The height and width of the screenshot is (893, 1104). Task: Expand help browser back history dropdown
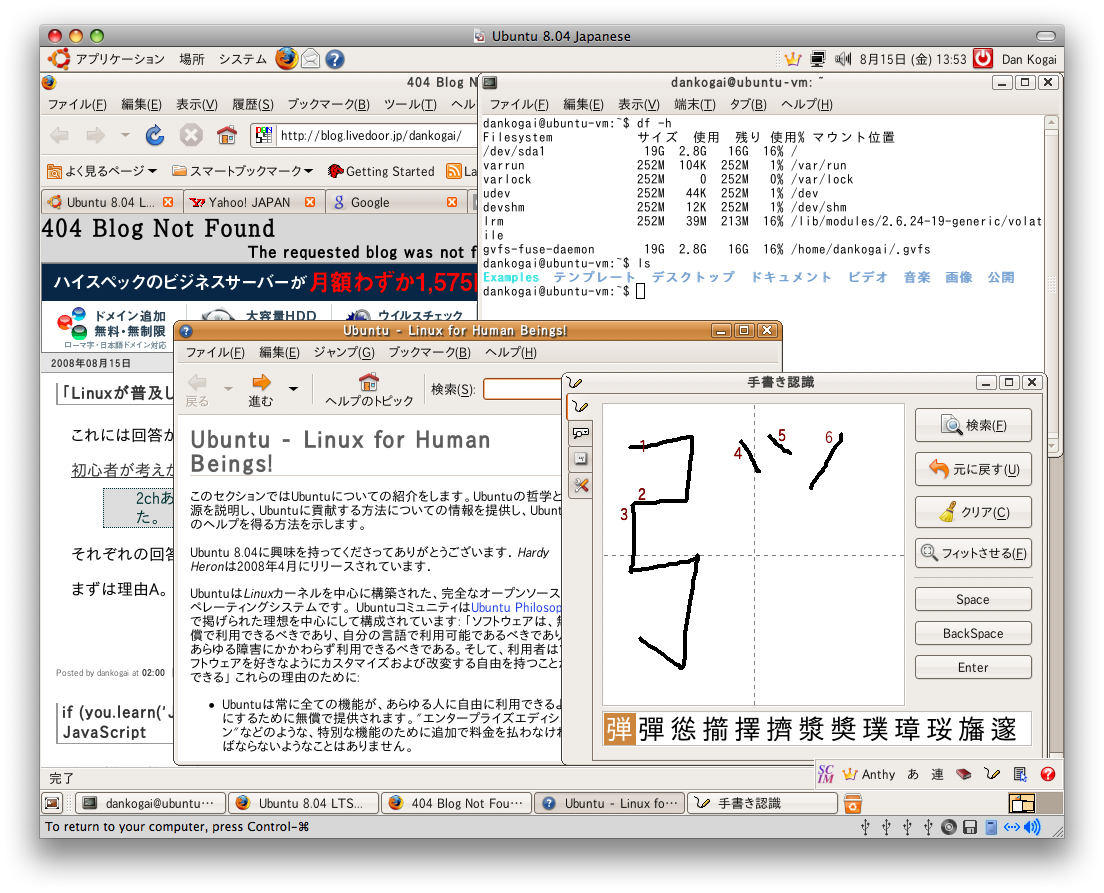(227, 388)
